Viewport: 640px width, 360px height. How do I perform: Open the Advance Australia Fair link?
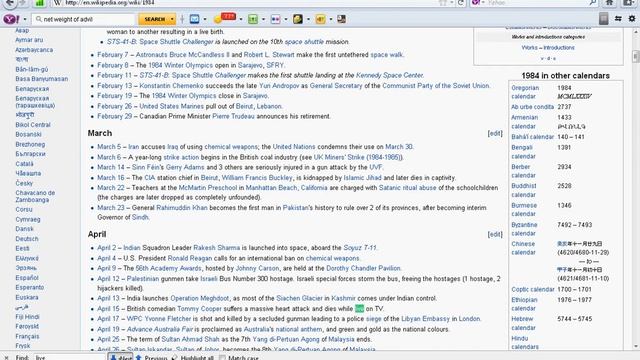pyautogui.click(x=160, y=329)
